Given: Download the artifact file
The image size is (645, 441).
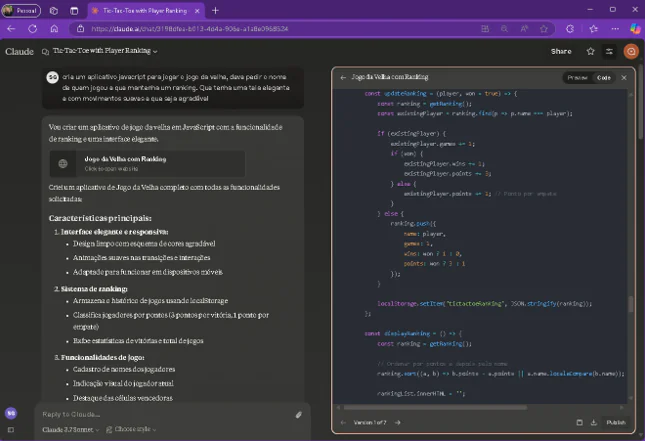Looking at the screenshot, I should click(x=594, y=422).
